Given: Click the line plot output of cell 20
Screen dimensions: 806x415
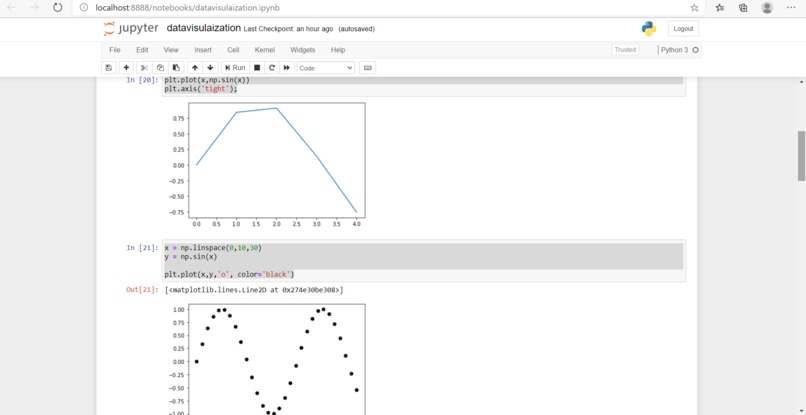Looking at the screenshot, I should pos(266,166).
